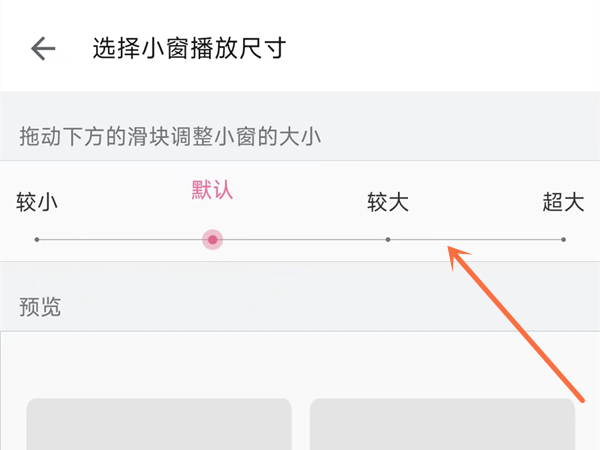Click the right preview thumbnail placeholder

point(442,425)
